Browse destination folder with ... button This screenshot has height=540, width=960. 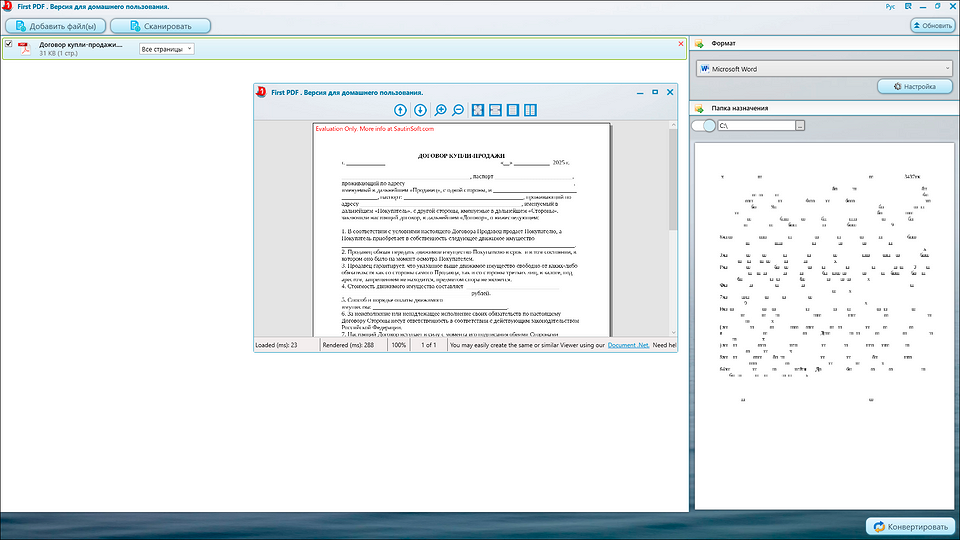click(800, 126)
